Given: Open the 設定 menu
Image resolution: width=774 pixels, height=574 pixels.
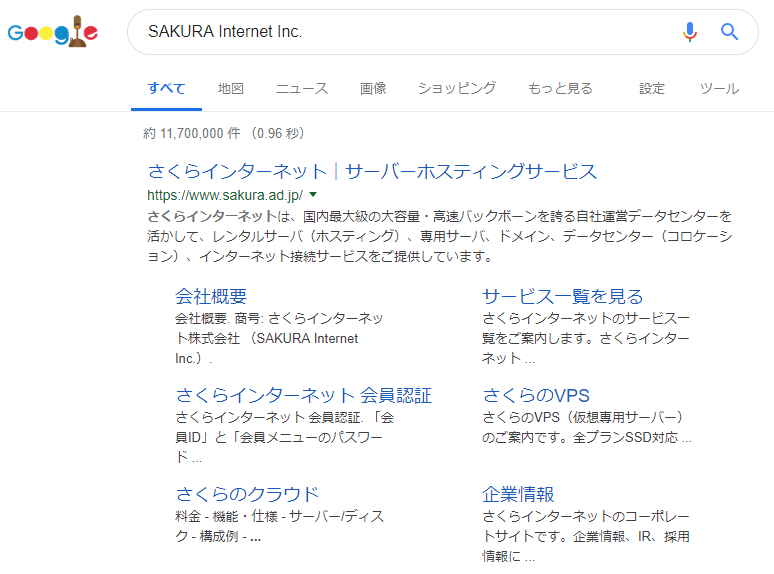Looking at the screenshot, I should pos(652,88).
